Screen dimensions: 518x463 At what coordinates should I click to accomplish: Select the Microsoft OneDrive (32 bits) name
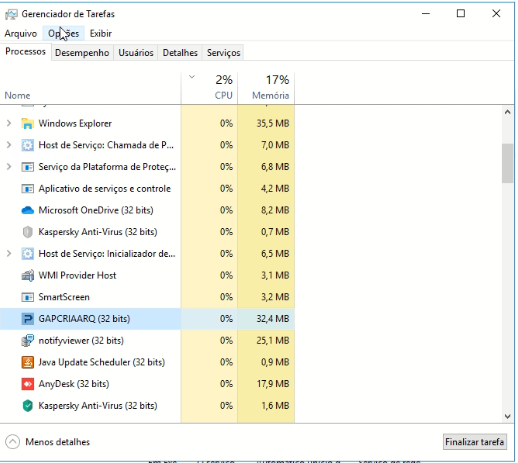96,210
